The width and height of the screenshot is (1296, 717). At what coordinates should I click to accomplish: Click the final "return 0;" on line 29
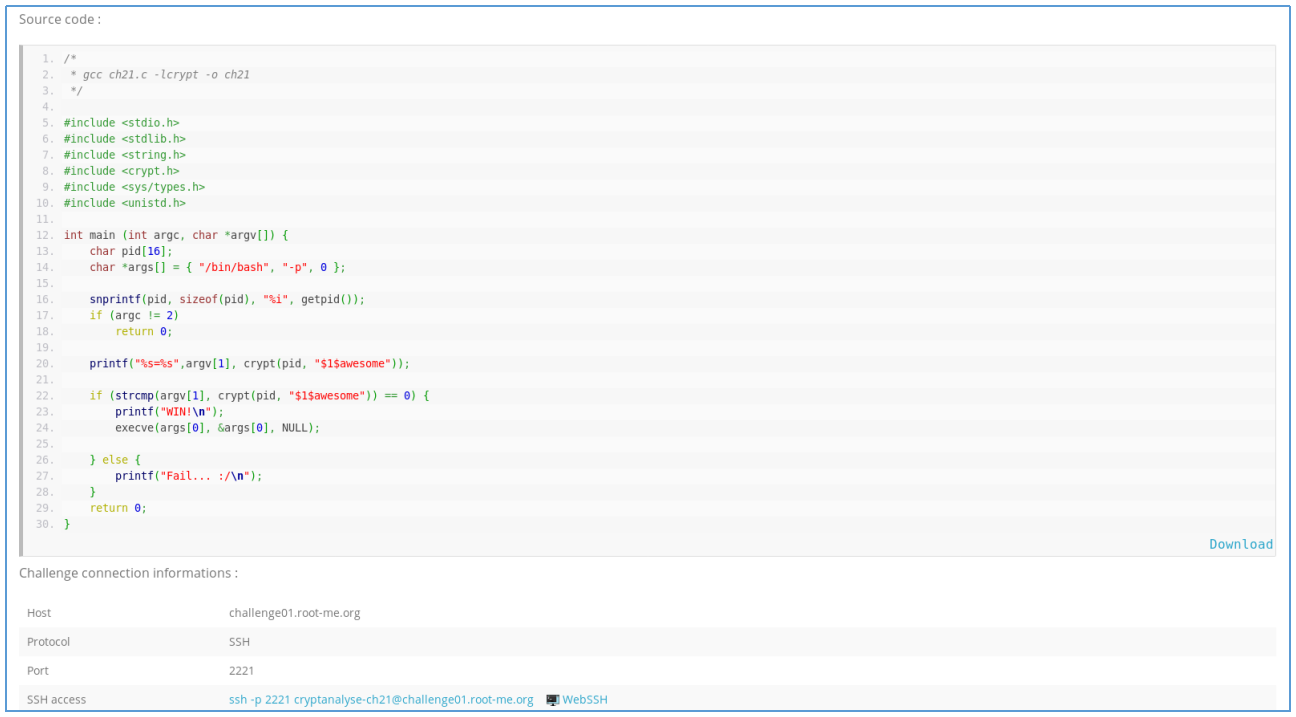click(x=118, y=507)
